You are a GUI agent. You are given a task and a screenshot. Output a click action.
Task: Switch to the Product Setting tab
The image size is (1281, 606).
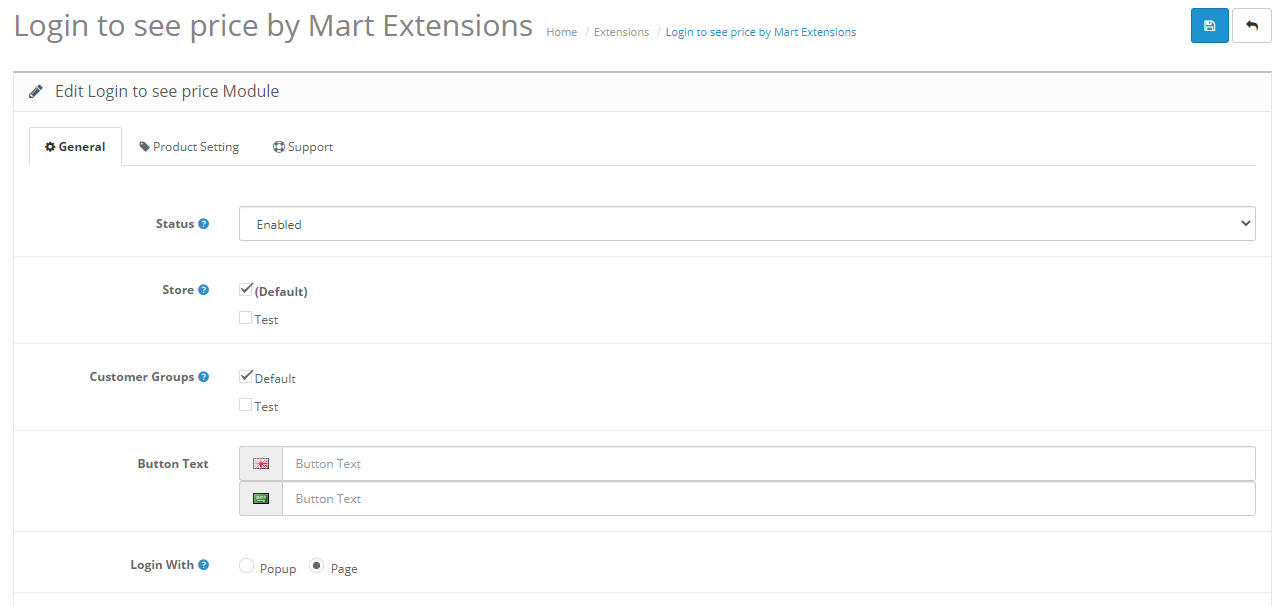pyautogui.click(x=189, y=147)
